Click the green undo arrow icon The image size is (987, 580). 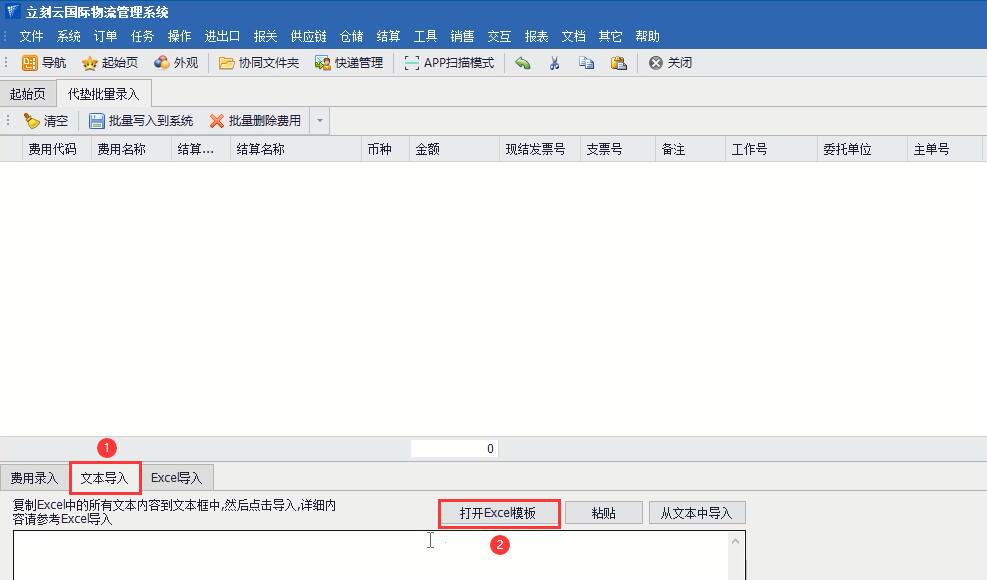point(522,63)
